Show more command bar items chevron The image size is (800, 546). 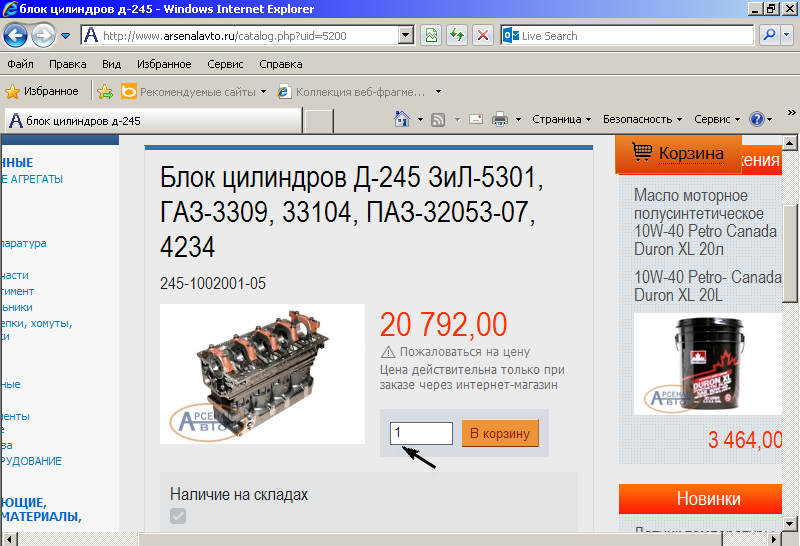pyautogui.click(x=791, y=112)
